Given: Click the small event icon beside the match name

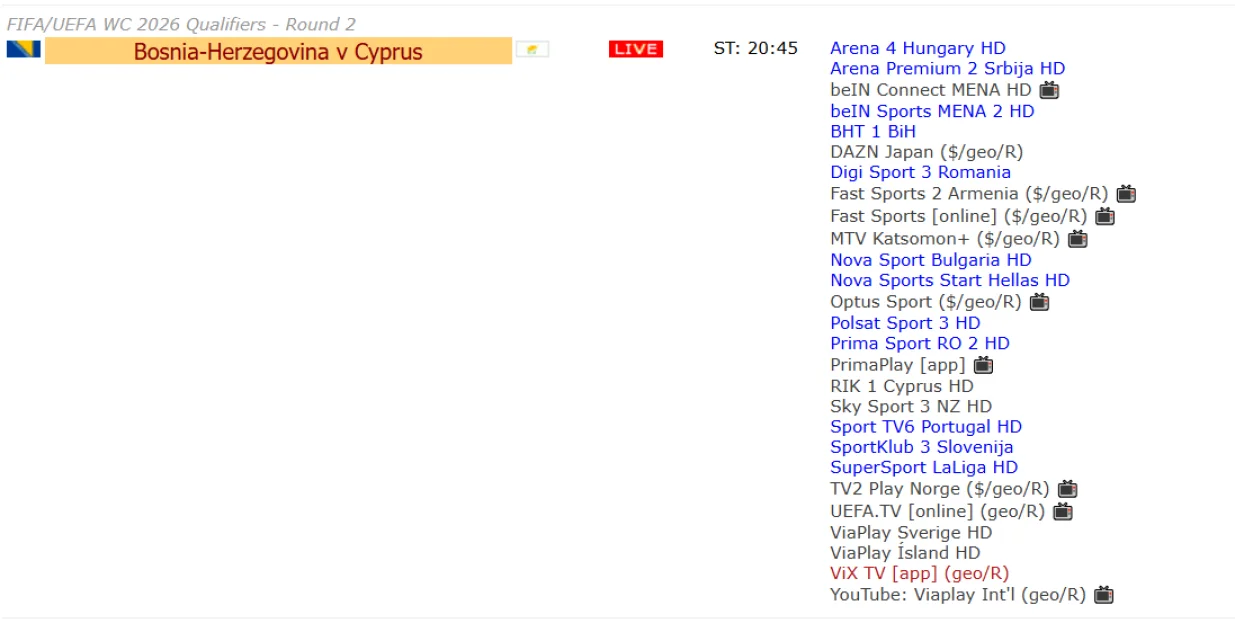Looking at the screenshot, I should coord(534,47).
